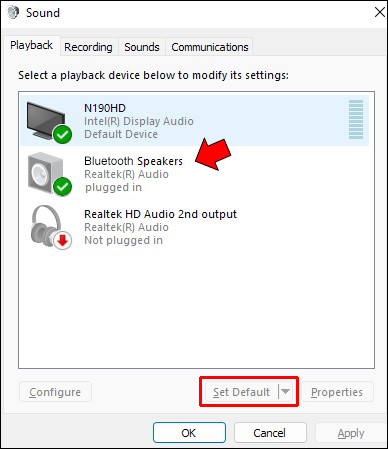
Task: Click the Configure button
Action: pos(55,392)
